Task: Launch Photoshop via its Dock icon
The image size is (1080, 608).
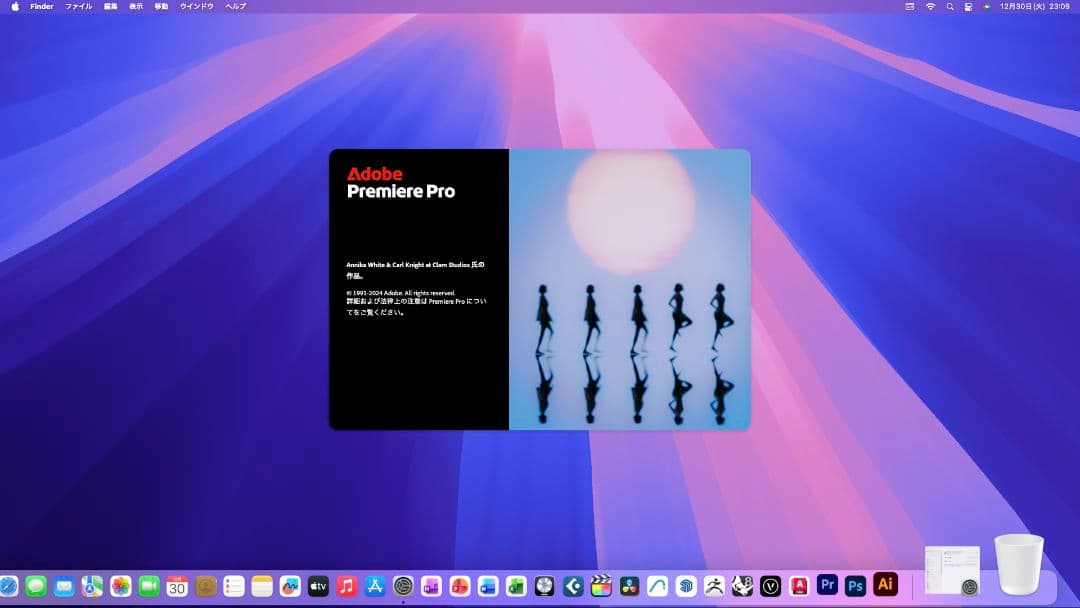Action: [x=854, y=585]
